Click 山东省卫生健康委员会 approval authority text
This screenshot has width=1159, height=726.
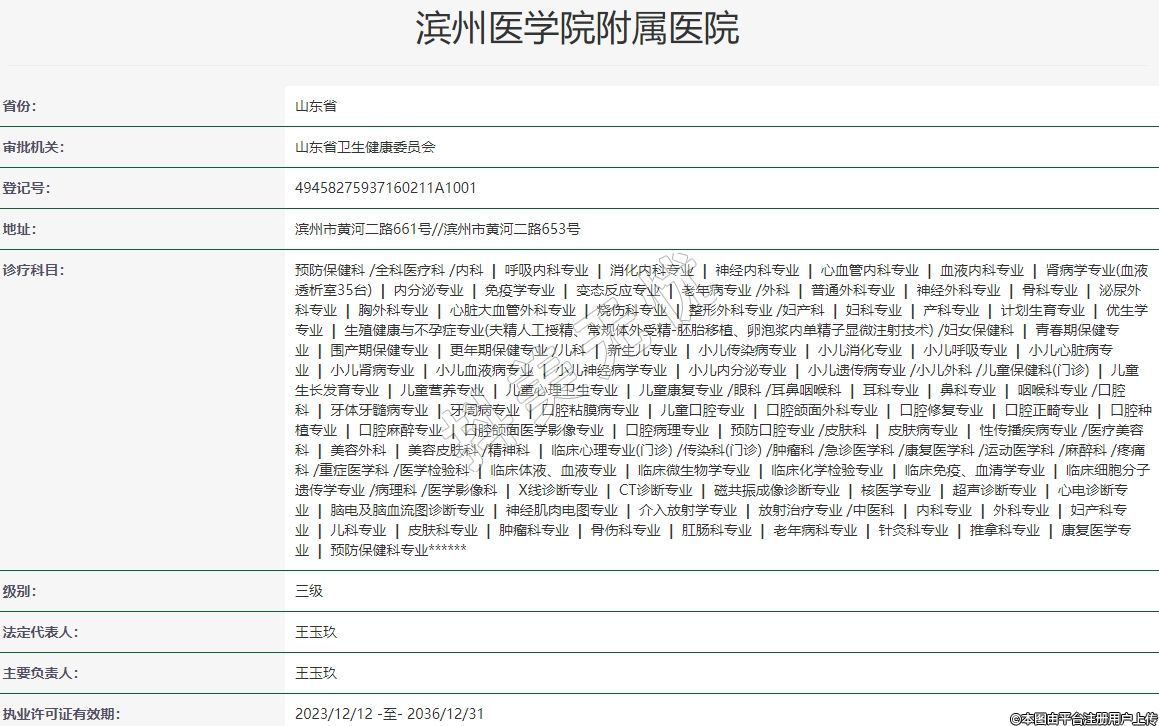365,147
